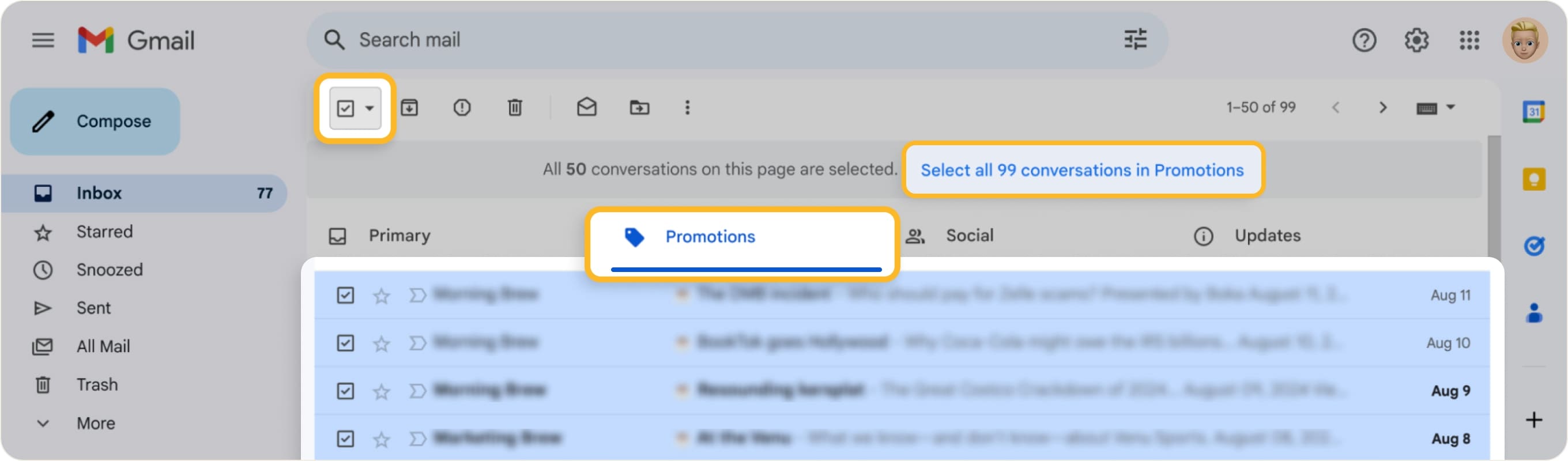
Task: Delete the selected conversations
Action: tap(515, 108)
